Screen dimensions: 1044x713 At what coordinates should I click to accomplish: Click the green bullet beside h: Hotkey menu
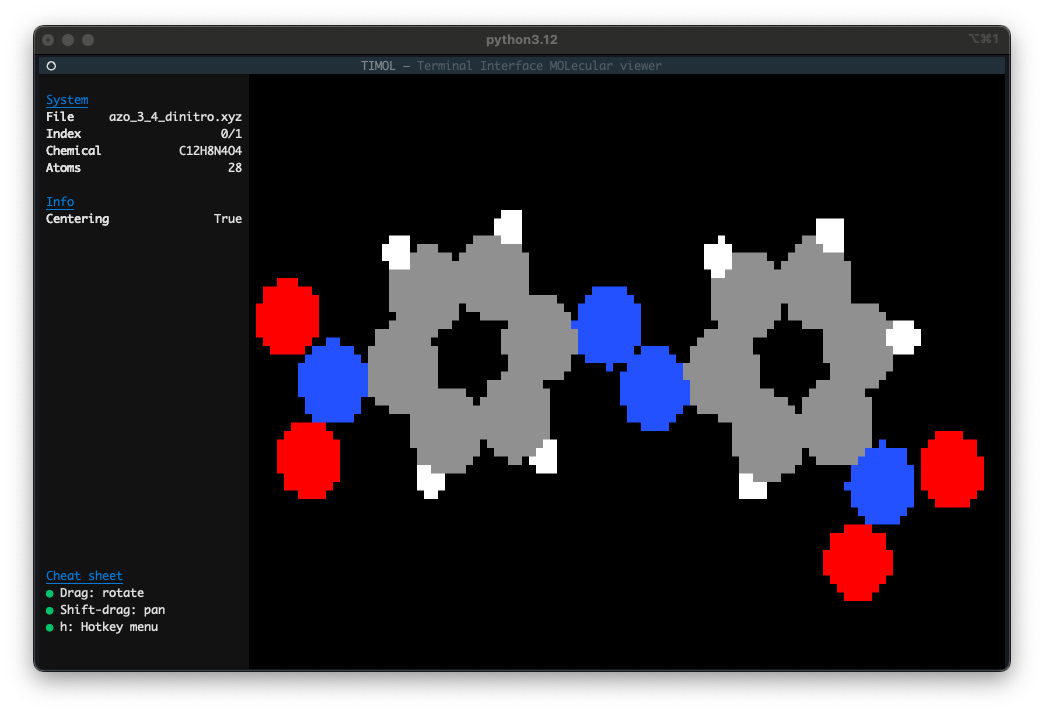pos(50,627)
